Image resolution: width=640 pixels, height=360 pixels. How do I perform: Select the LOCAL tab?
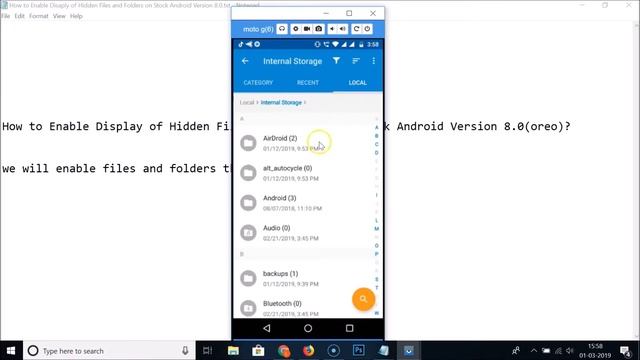(358, 82)
